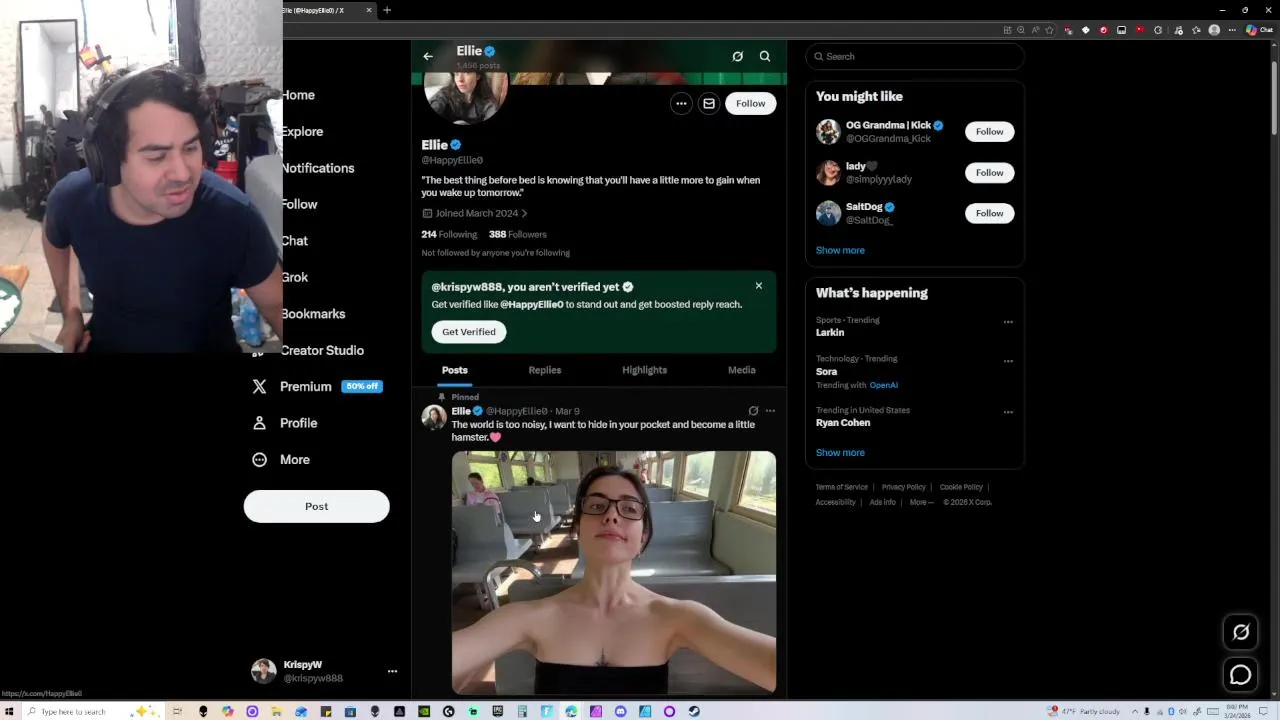
Task: Open Grok in the sidebar
Action: pos(295,277)
